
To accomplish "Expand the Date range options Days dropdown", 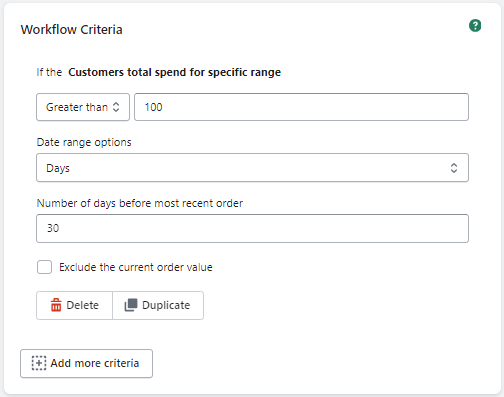I will point(252,168).
